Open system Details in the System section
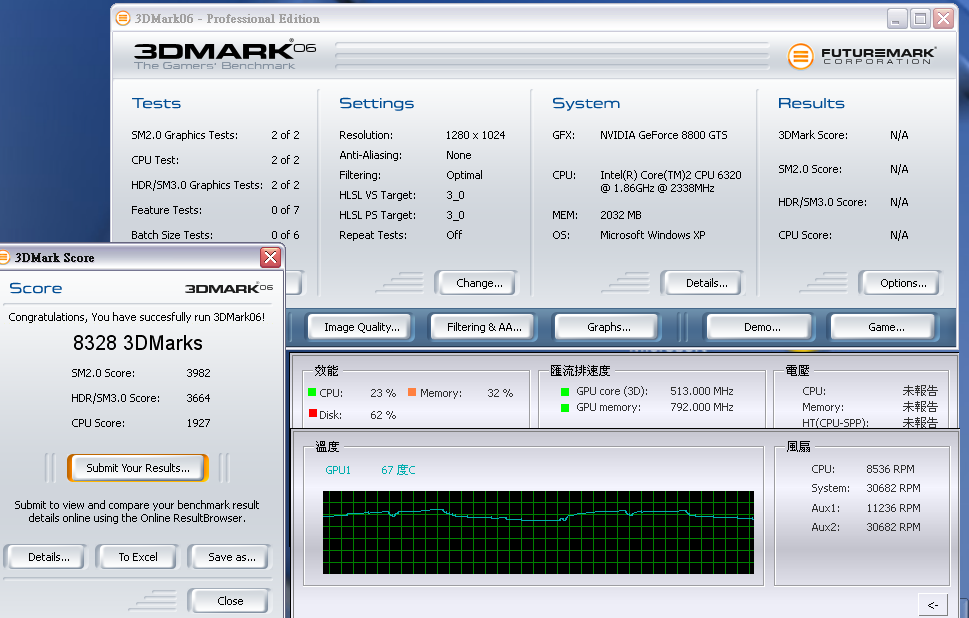969x618 pixels. (x=706, y=283)
